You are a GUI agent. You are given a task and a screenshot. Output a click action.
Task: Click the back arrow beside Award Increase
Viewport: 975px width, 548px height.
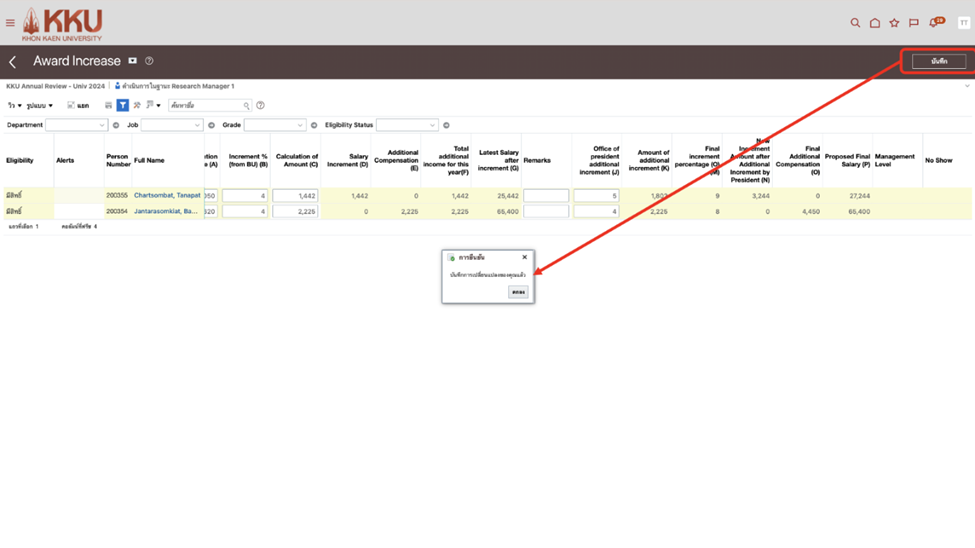pyautogui.click(x=13, y=62)
